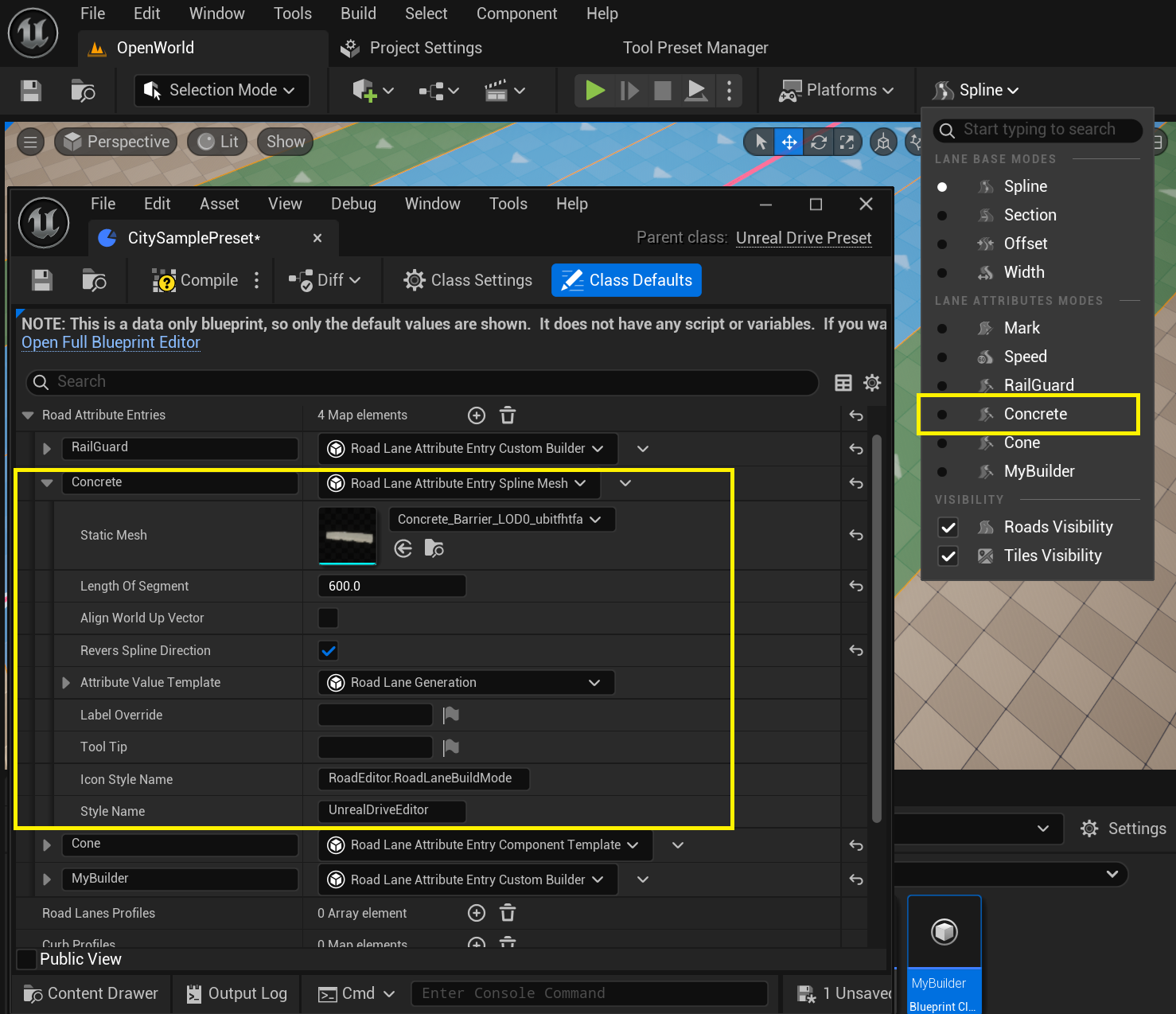Add a Road Attribute Entries map element

[477, 415]
